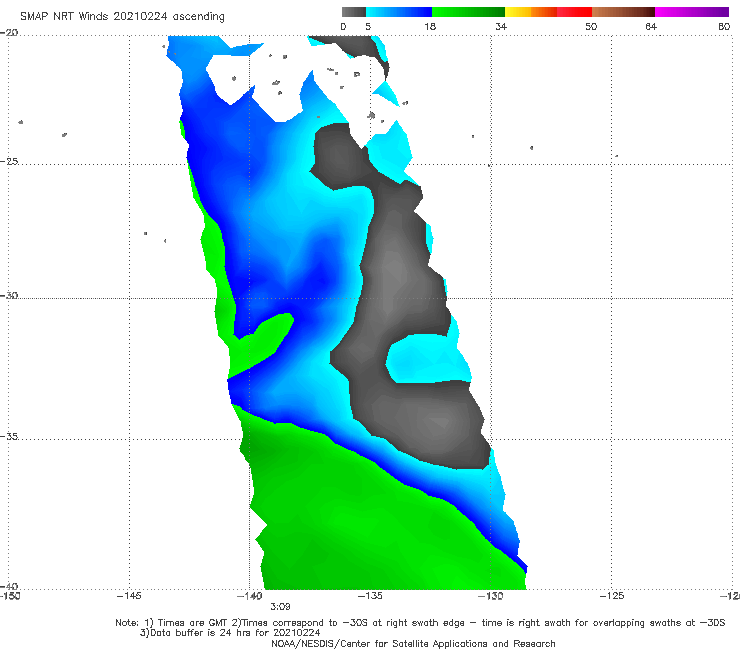Click the latitude label '-35'
Image resolution: width=740 pixels, height=650 pixels.
pyautogui.click(x=9, y=436)
